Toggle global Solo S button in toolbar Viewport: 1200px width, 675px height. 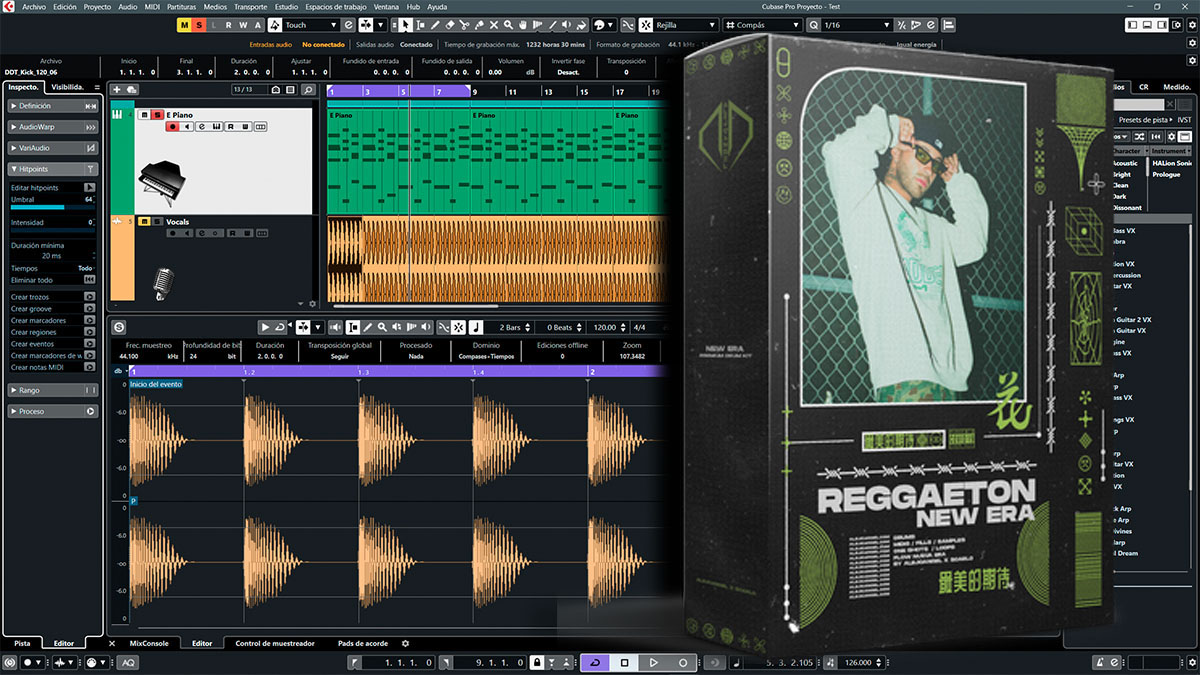(200, 25)
